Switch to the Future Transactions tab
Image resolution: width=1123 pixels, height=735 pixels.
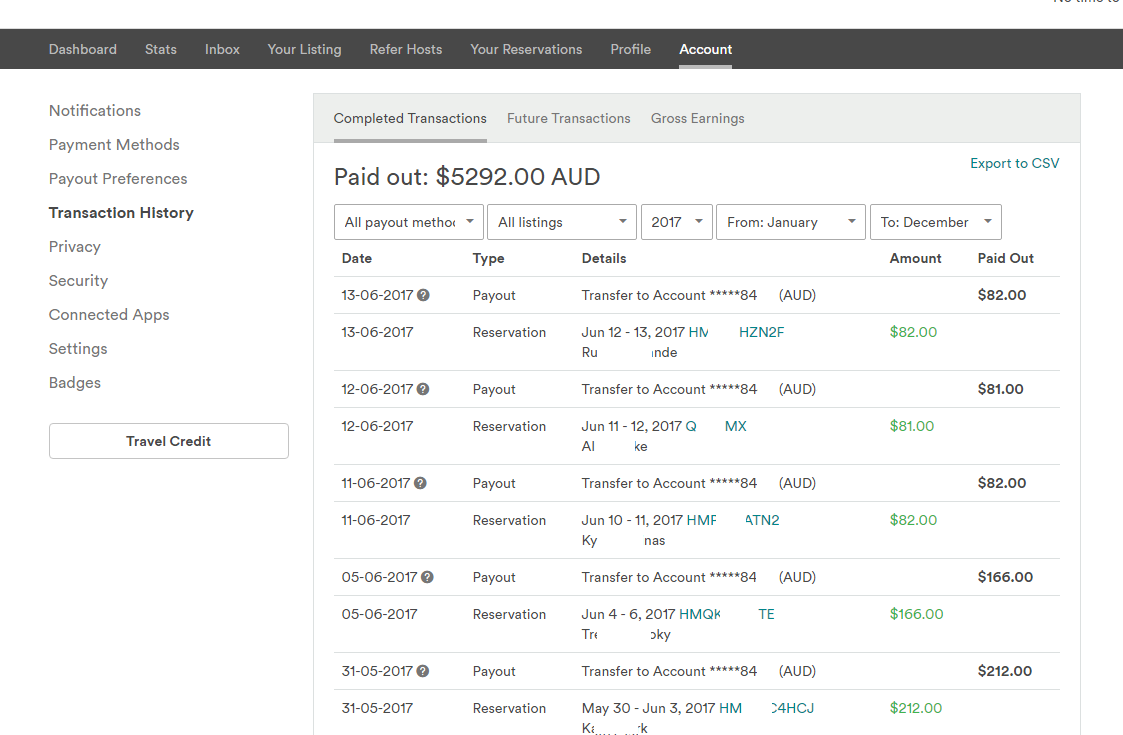[568, 118]
